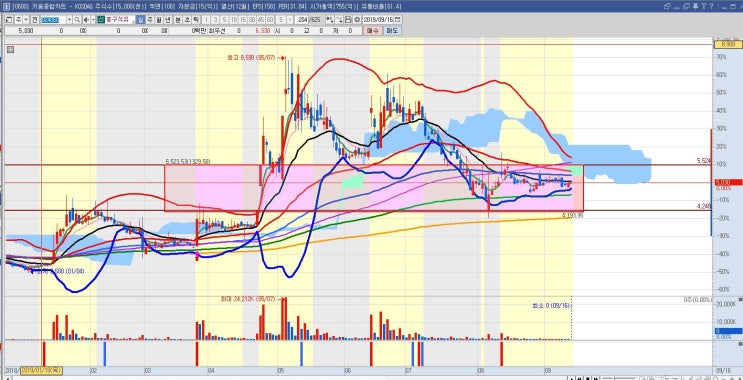Click the T font icon in title bar
Viewport: 743px width, 380px height.
704,6
